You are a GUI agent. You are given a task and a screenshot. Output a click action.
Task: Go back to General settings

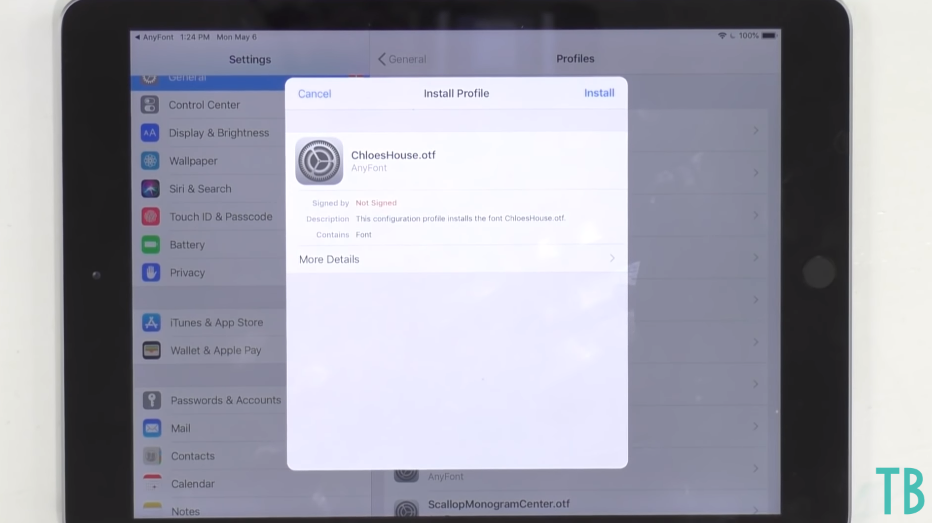(402, 59)
